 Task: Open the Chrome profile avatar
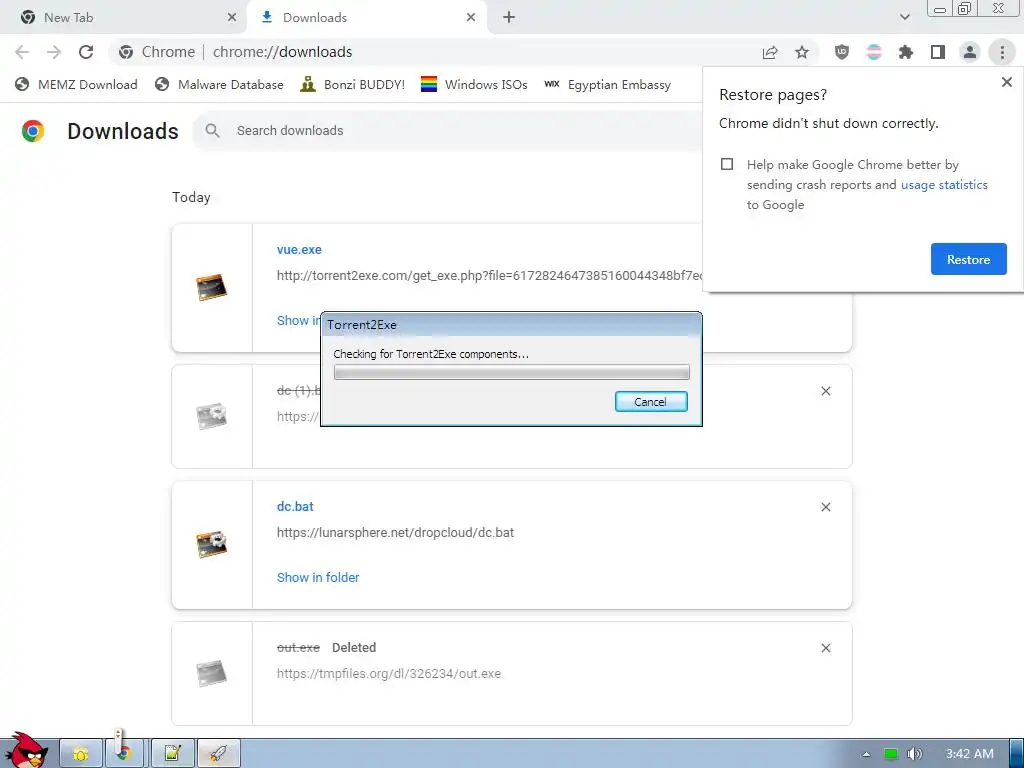pos(970,52)
